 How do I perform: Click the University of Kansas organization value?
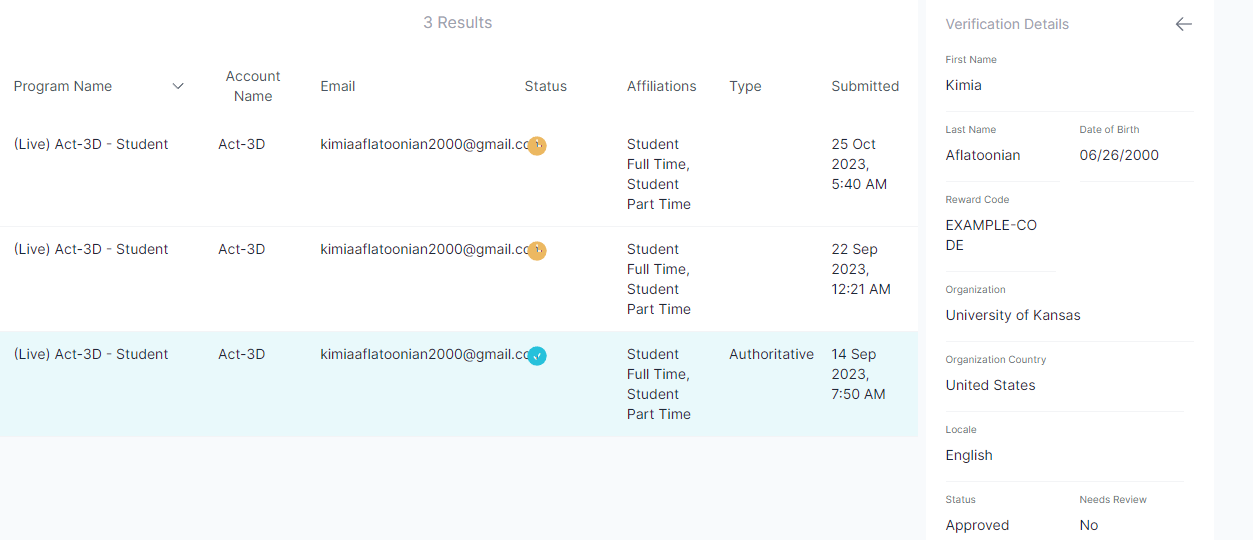click(x=1013, y=315)
